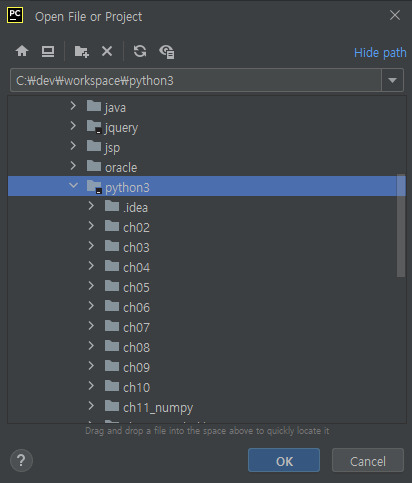Select the ch09 folder

[x=136, y=368]
